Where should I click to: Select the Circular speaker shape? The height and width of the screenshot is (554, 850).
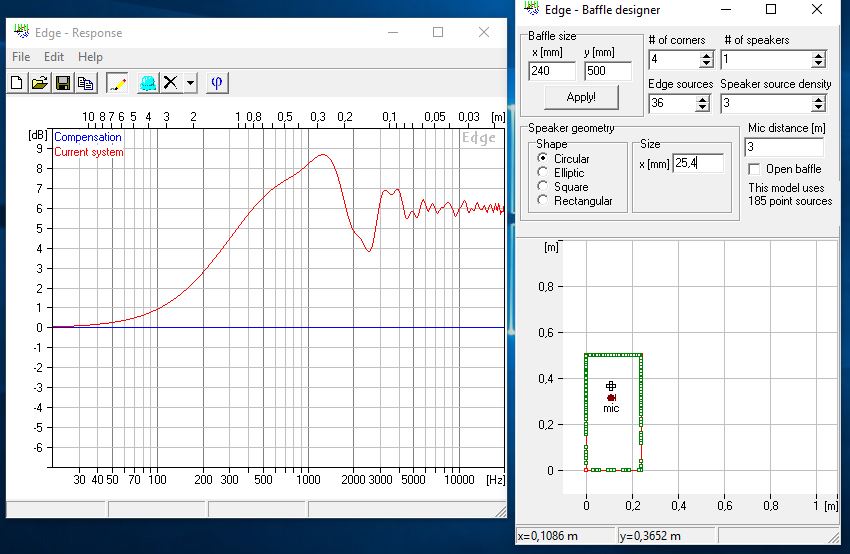pyautogui.click(x=542, y=158)
